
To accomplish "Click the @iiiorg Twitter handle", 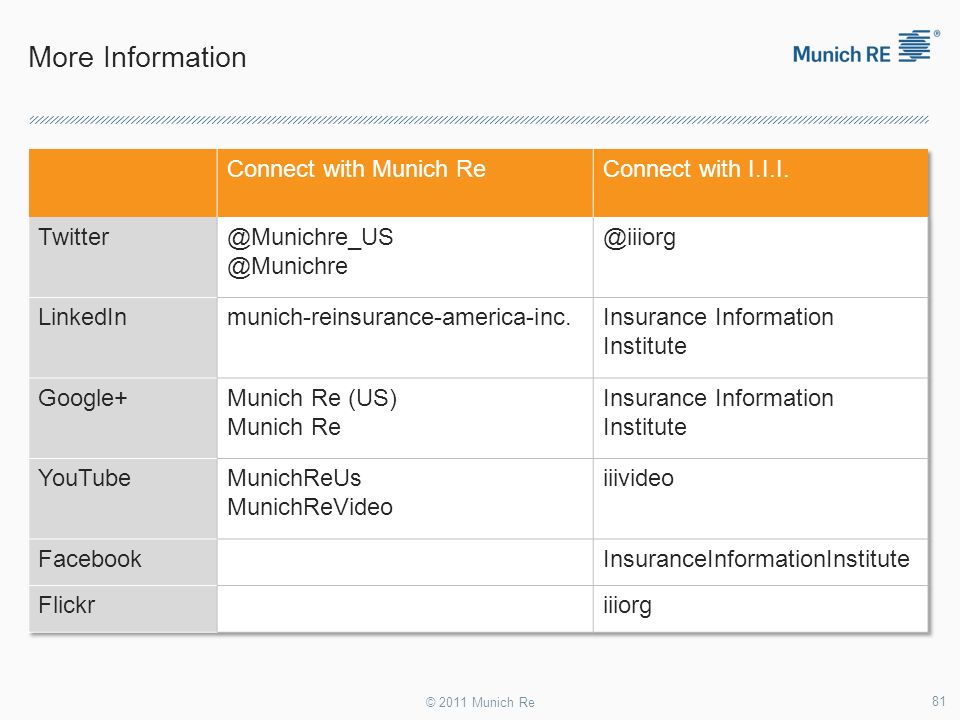I will (639, 238).
